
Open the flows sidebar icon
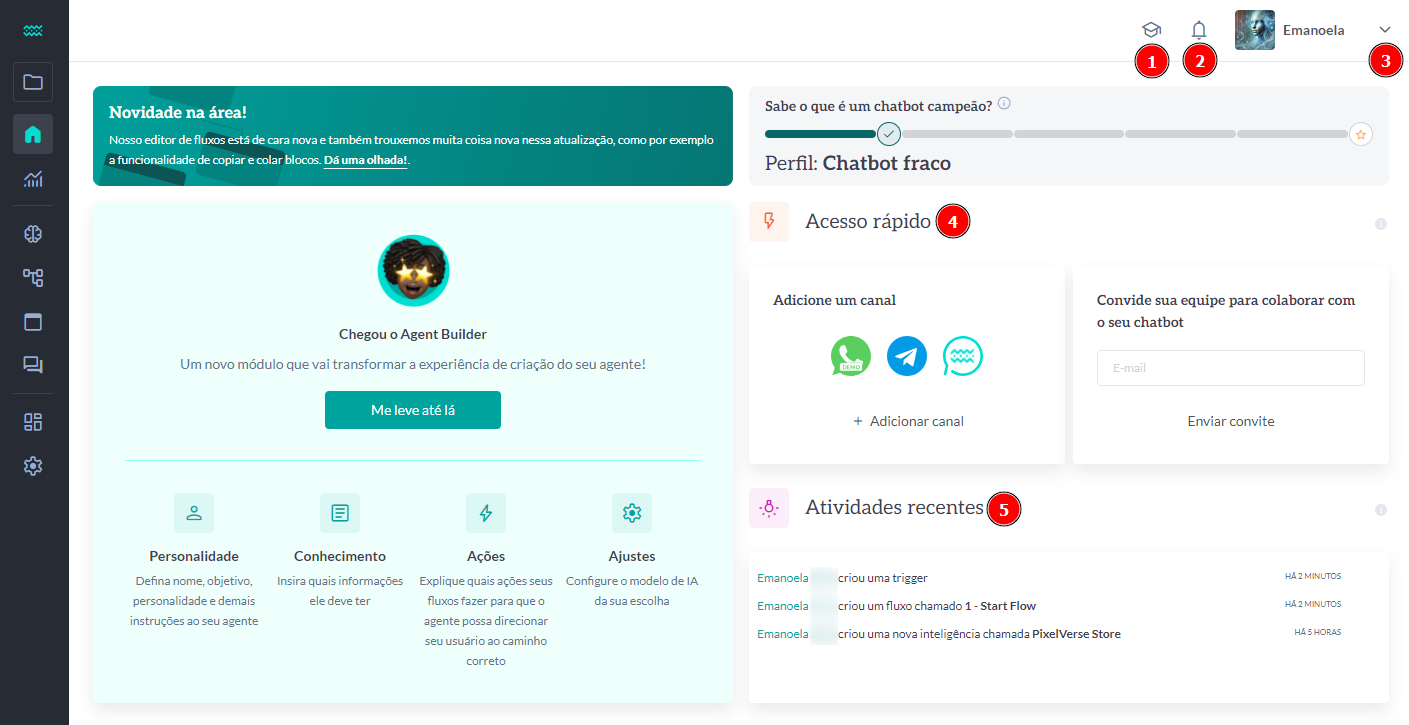coord(33,277)
